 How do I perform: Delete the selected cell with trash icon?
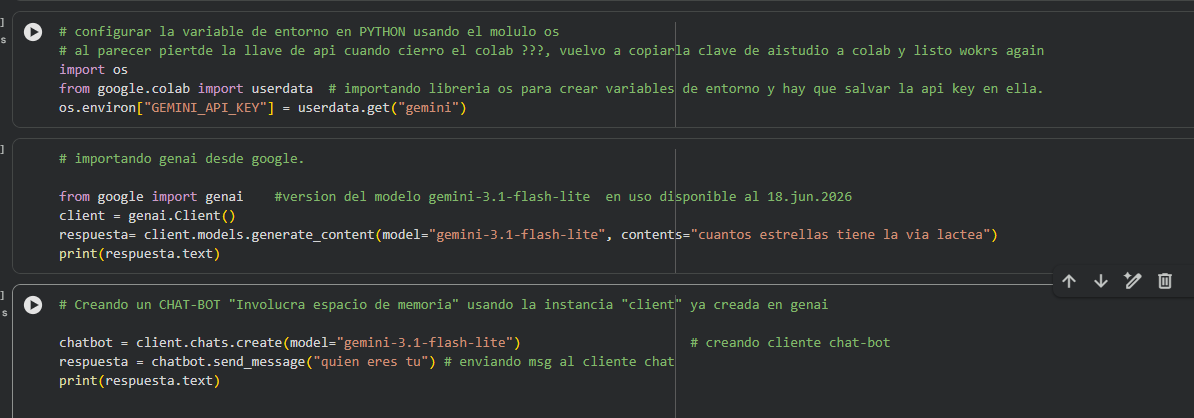(1164, 281)
